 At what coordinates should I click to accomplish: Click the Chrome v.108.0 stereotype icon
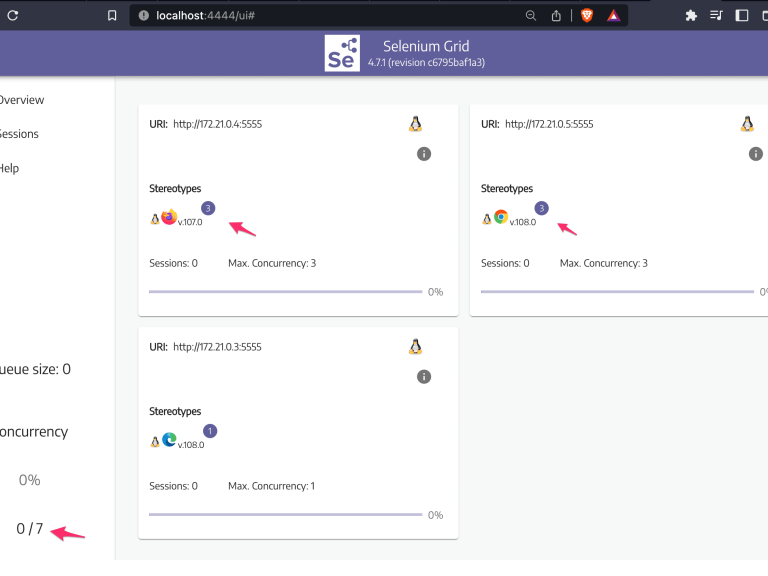[501, 217]
